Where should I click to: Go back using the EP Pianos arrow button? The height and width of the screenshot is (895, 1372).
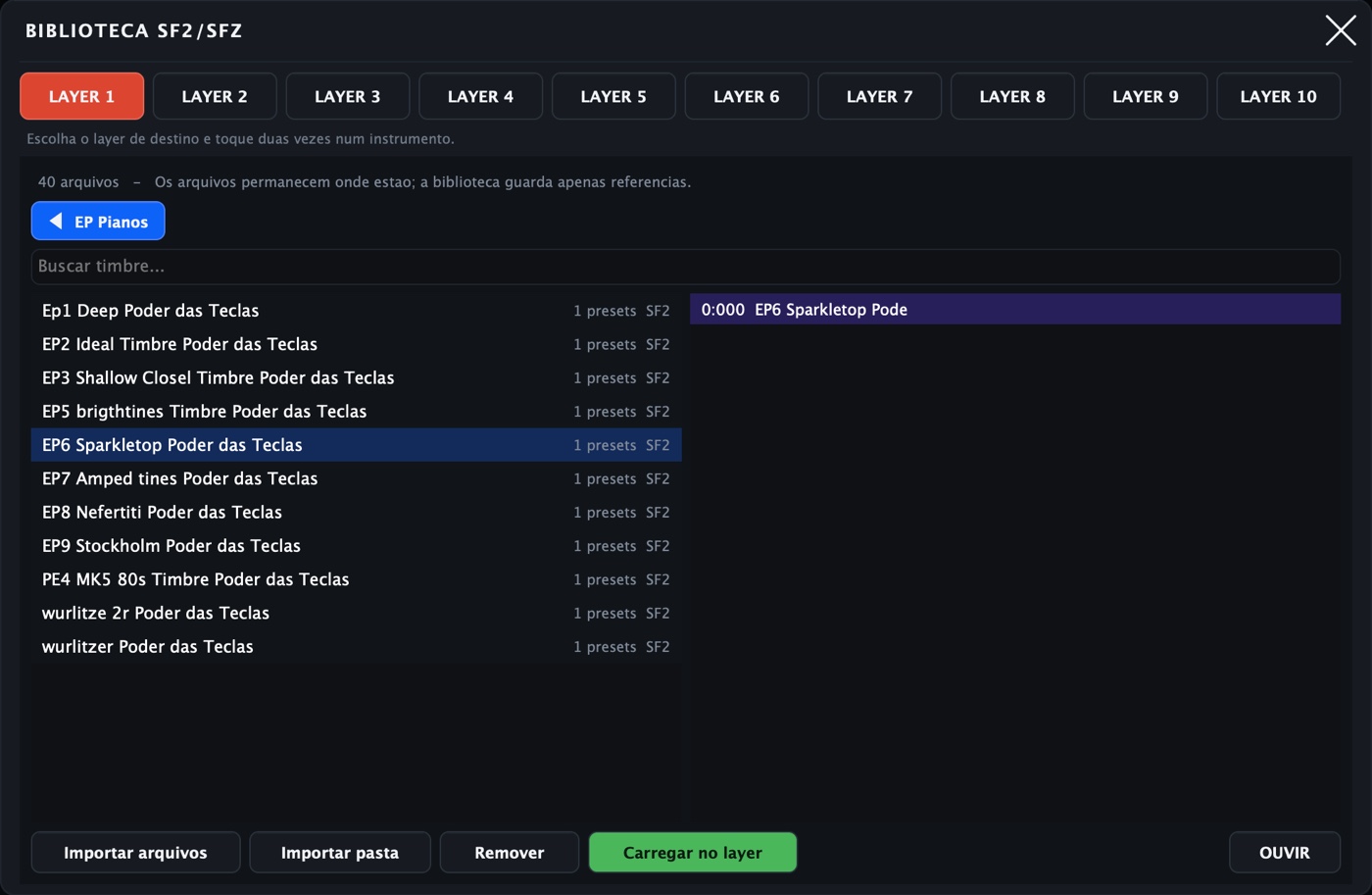click(98, 222)
